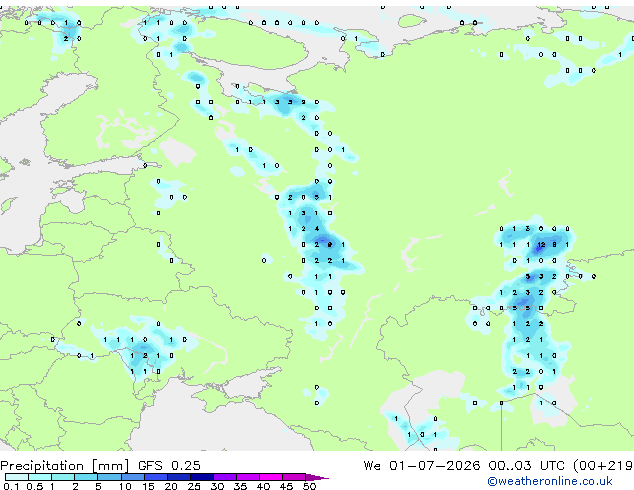Image resolution: width=634 pixels, height=490 pixels.
Task: Click the legend swatch between 0.1 and 0.5
Action: point(17,477)
